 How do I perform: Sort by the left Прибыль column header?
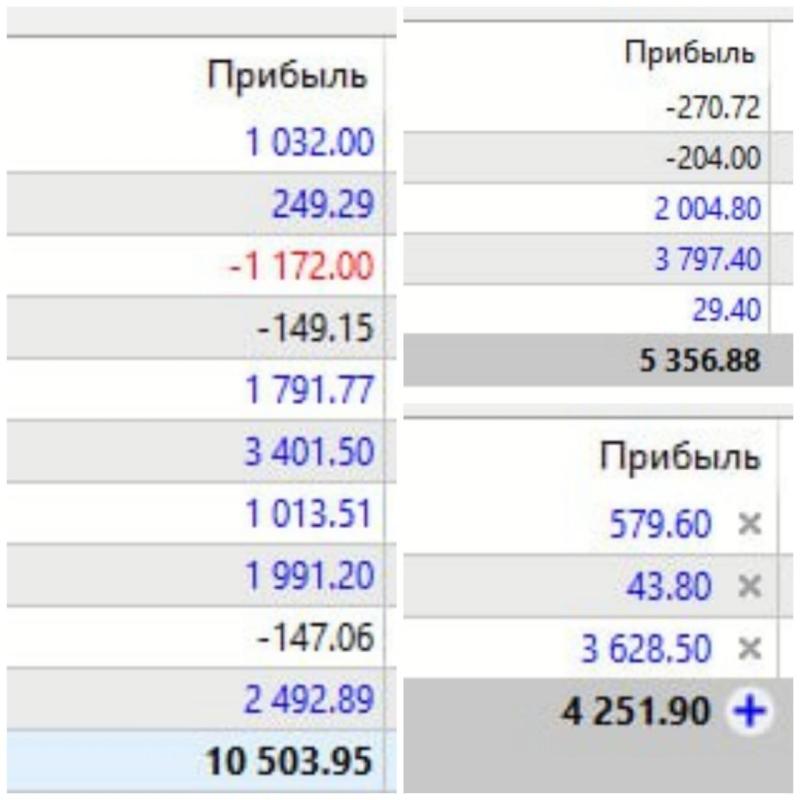coord(287,77)
